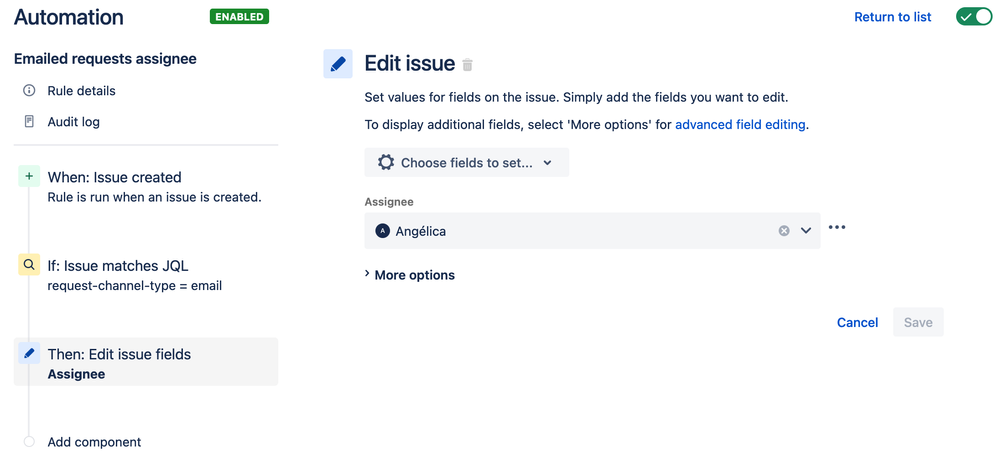This screenshot has width=999, height=456.
Task: Open the three-dots menu beside Assignee
Action: point(837,227)
